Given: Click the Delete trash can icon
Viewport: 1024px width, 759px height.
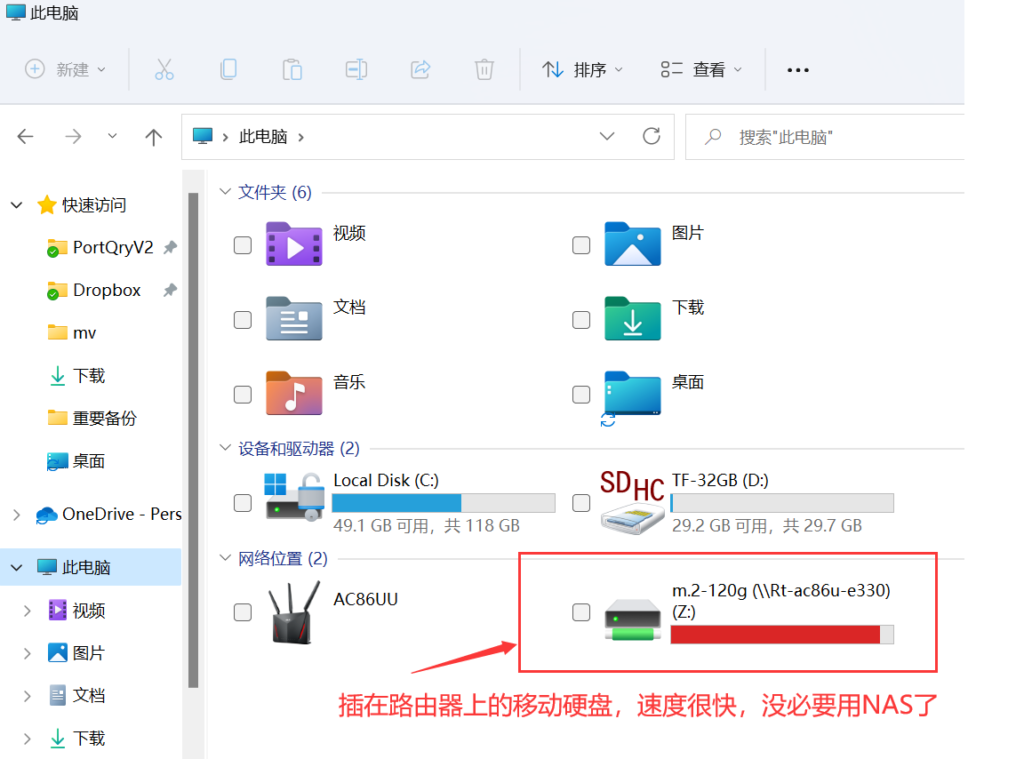Looking at the screenshot, I should point(484,69).
